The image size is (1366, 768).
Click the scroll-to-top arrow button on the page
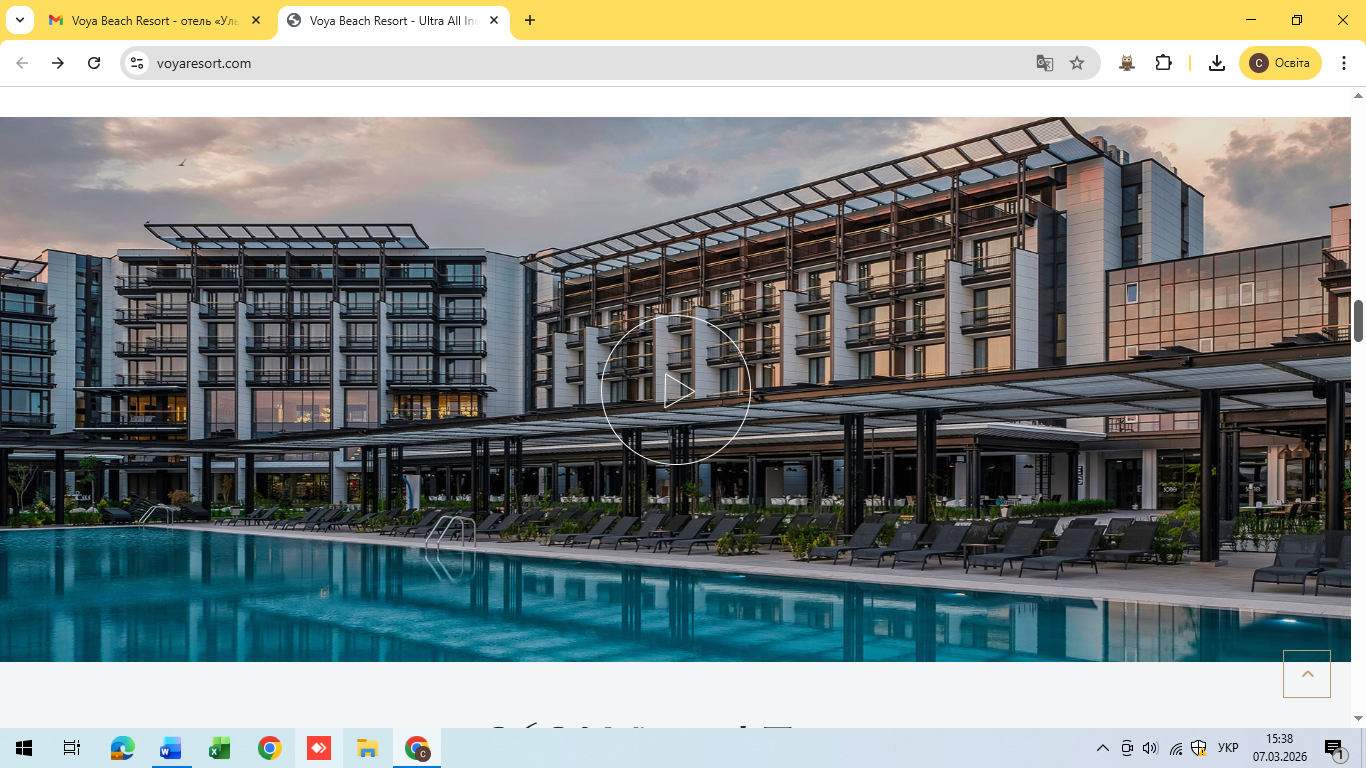tap(1307, 674)
